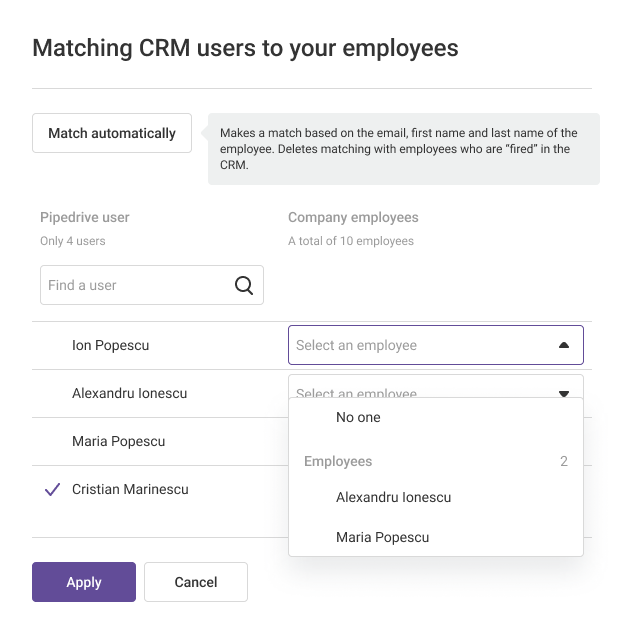Click the purple Apply button

coord(84,582)
